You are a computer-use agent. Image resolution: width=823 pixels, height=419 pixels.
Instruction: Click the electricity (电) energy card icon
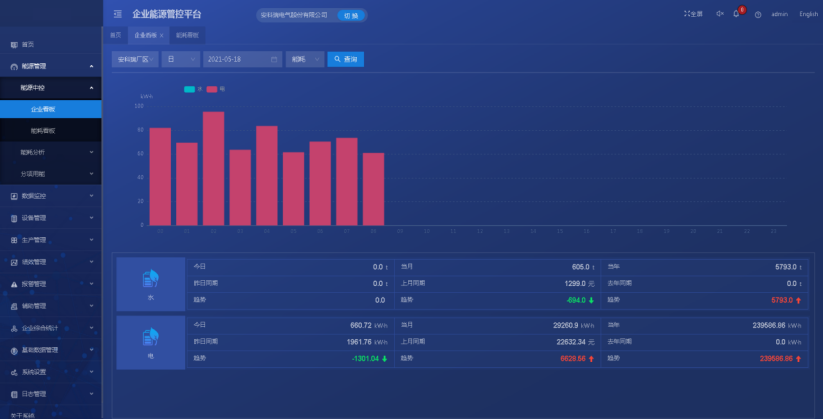coord(151,337)
